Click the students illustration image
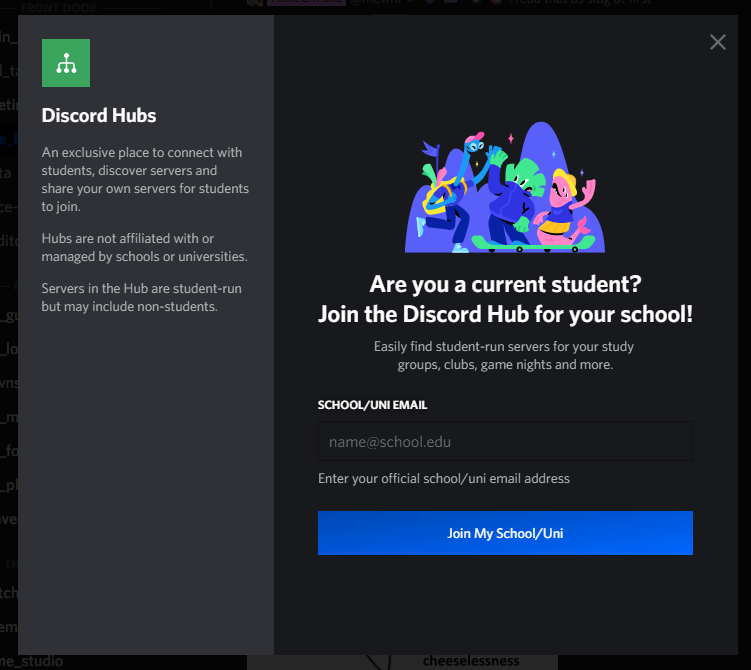Image resolution: width=751 pixels, height=670 pixels. pyautogui.click(x=505, y=187)
